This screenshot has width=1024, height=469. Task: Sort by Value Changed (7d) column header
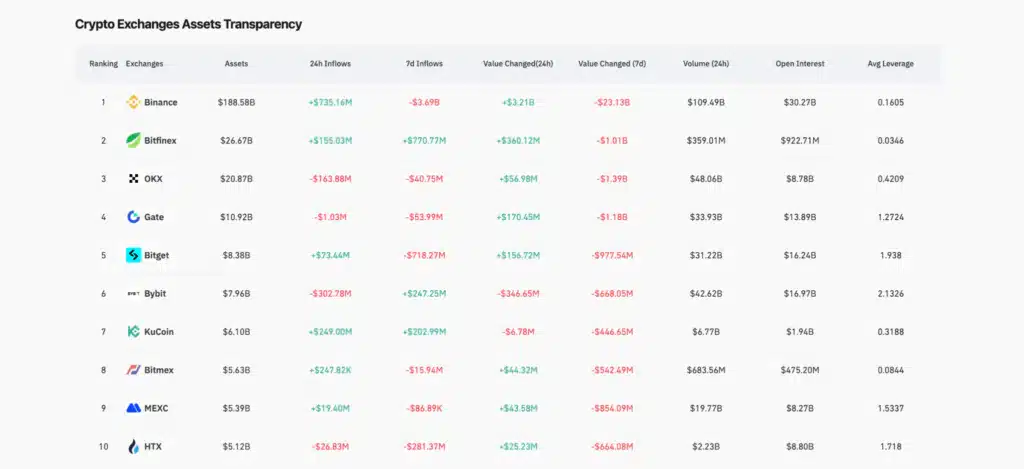[x=612, y=64]
